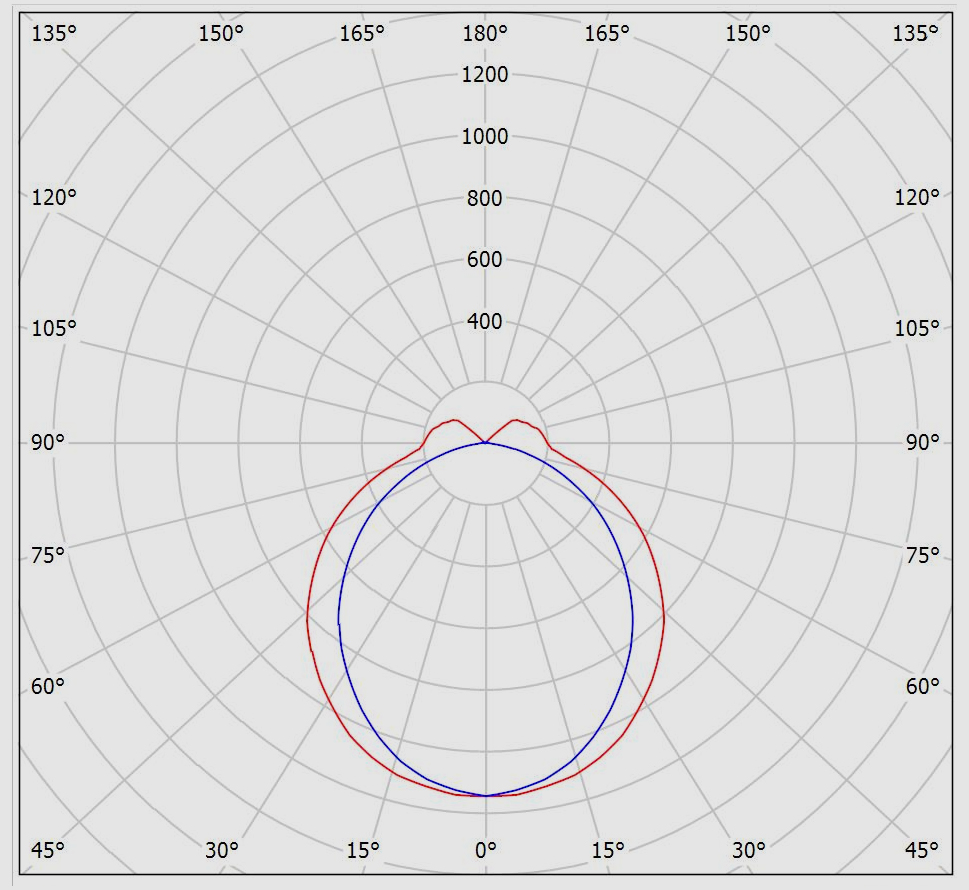Click the 0° angle label

(x=485, y=850)
